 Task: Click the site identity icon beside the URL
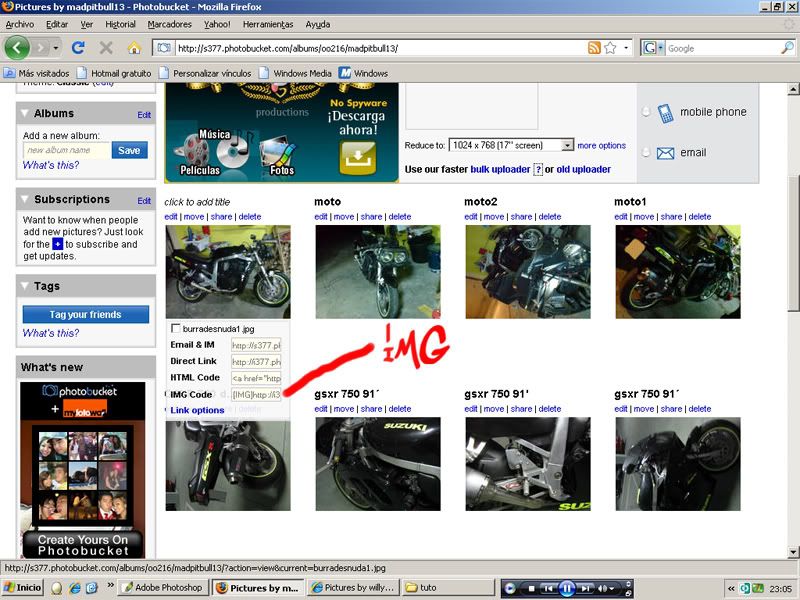click(x=164, y=48)
